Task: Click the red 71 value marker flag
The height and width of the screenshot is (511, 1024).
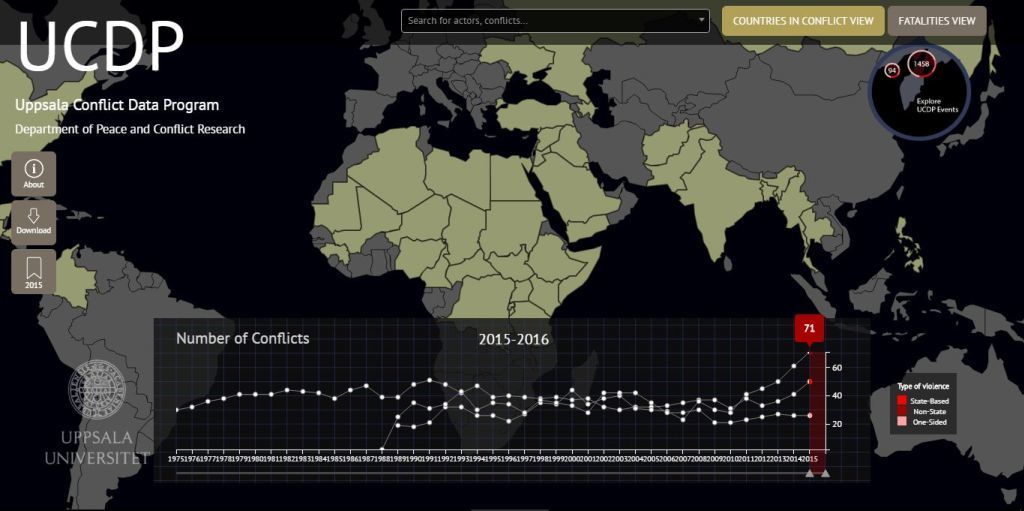Action: click(808, 327)
